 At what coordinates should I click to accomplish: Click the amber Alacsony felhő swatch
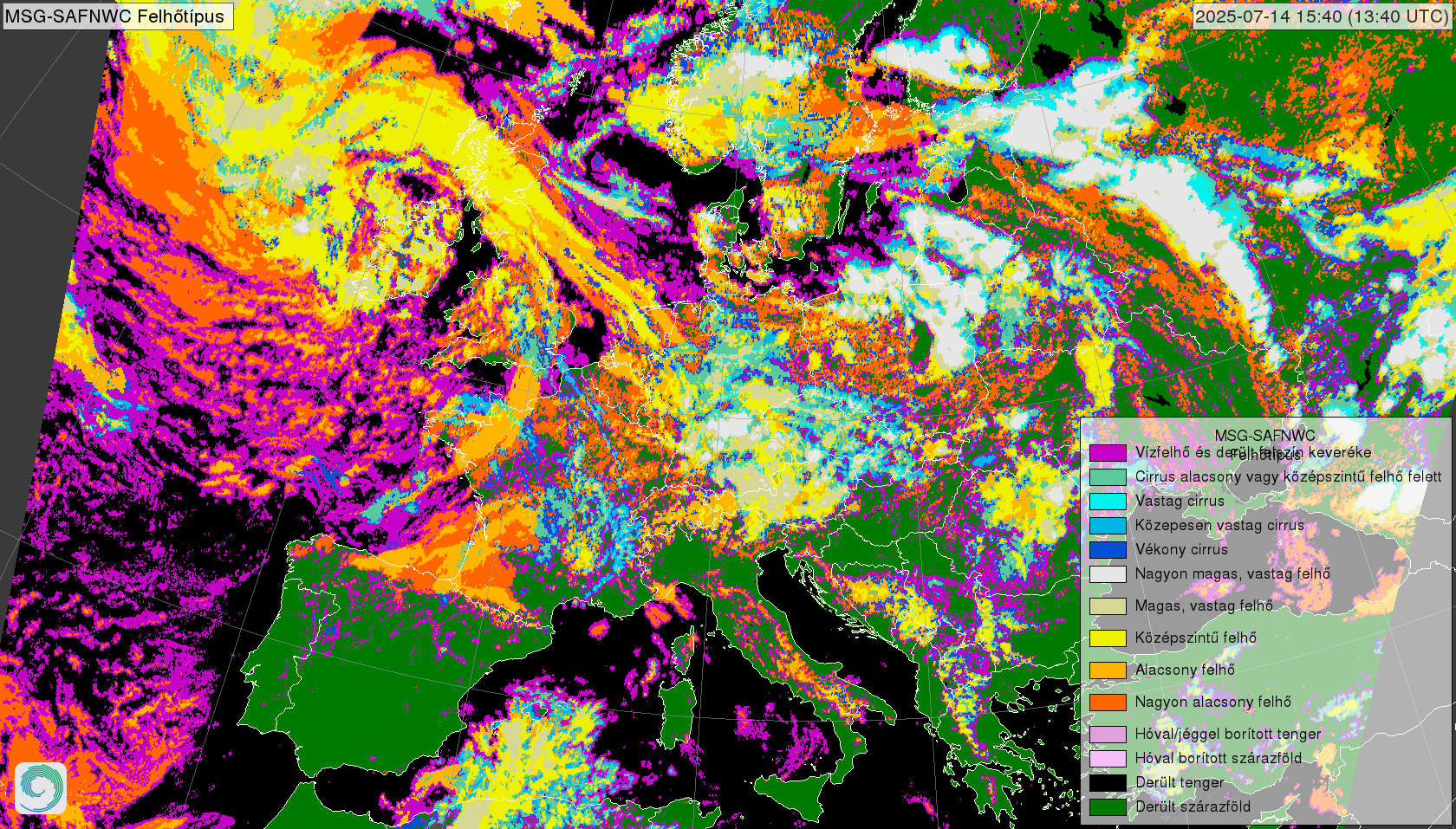[1108, 670]
